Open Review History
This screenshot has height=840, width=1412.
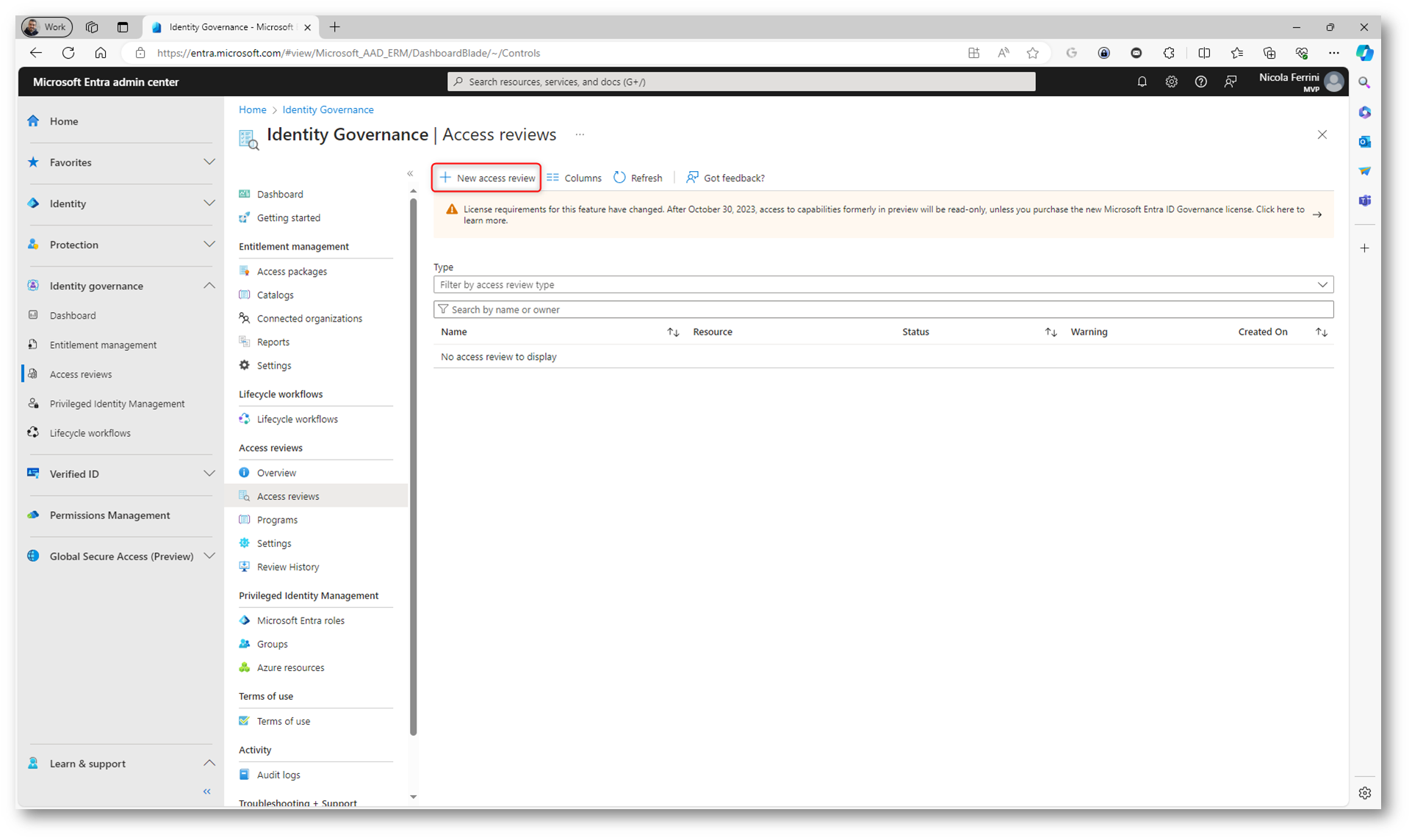click(x=288, y=567)
